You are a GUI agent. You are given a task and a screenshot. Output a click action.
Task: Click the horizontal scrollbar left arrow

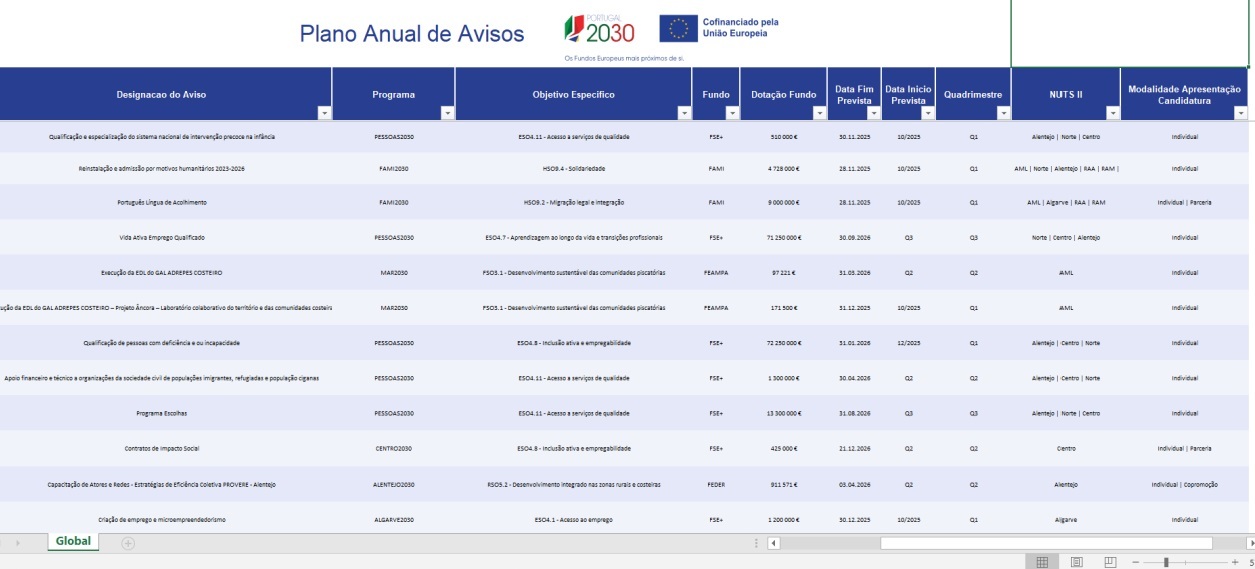[773, 543]
